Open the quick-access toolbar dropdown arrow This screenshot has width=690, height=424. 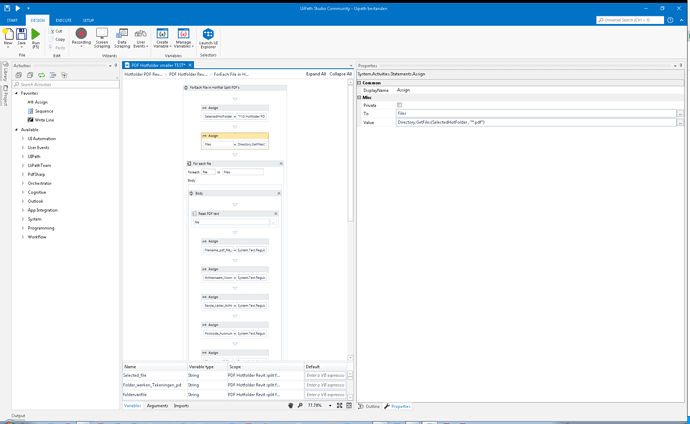click(28, 8)
